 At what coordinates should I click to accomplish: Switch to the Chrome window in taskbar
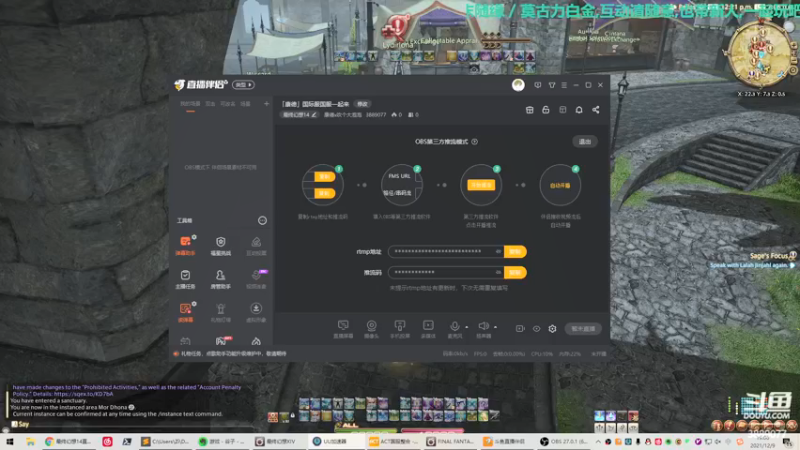pyautogui.click(x=68, y=442)
